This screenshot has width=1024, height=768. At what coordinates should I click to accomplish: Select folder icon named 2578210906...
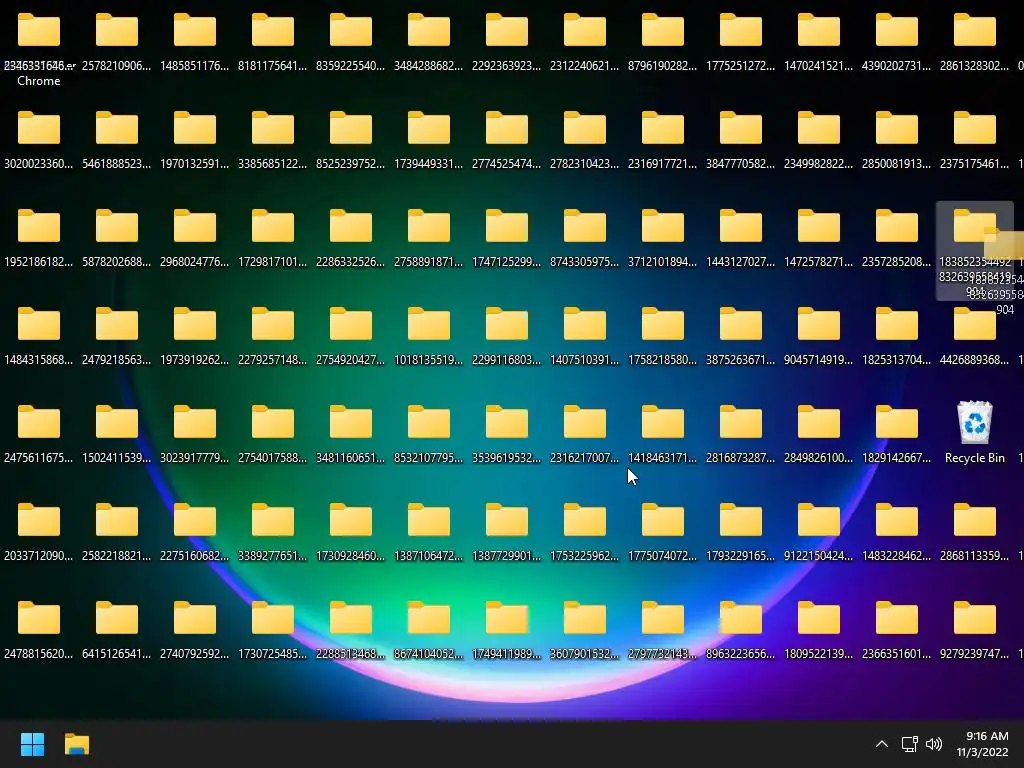tap(117, 31)
